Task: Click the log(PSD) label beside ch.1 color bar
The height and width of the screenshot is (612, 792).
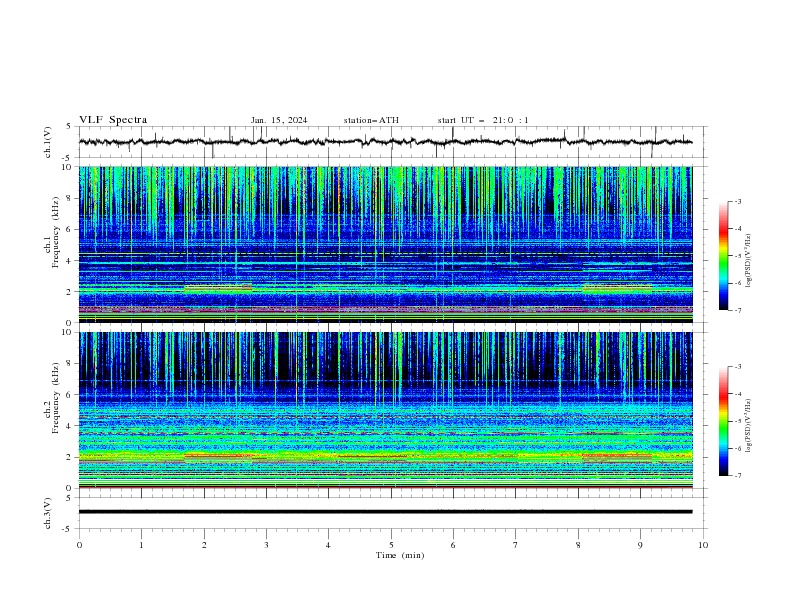Action: pyautogui.click(x=748, y=261)
